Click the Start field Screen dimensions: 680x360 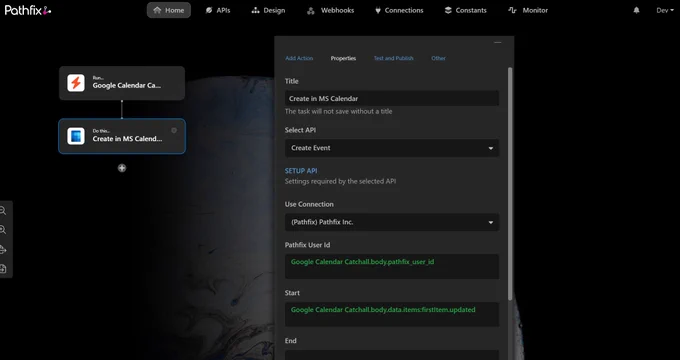pyautogui.click(x=392, y=314)
